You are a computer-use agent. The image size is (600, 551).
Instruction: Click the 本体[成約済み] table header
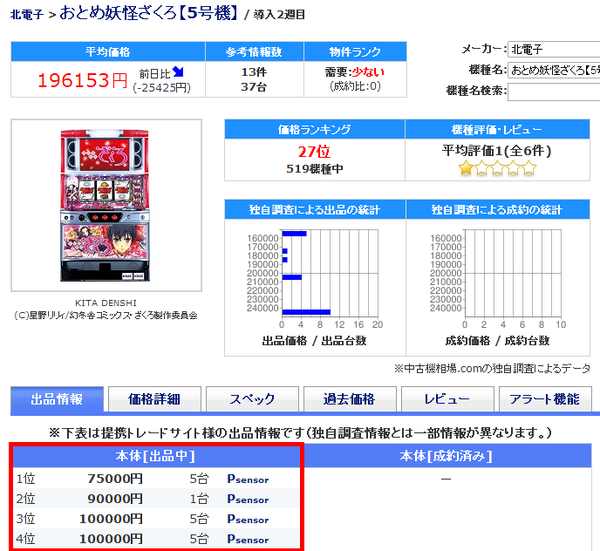coord(446,456)
